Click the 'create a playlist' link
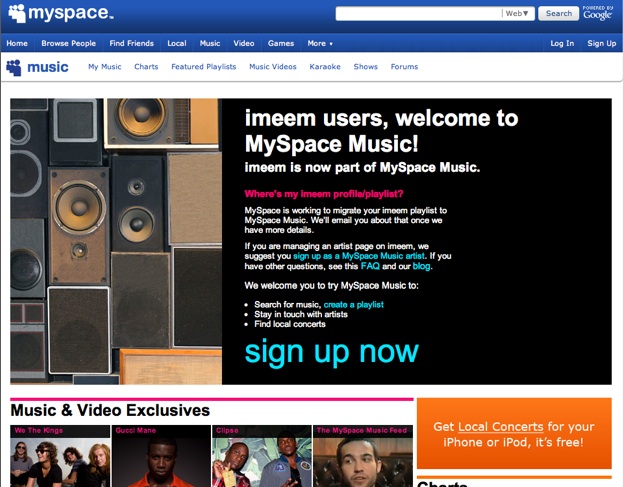The height and width of the screenshot is (487, 623). point(354,305)
